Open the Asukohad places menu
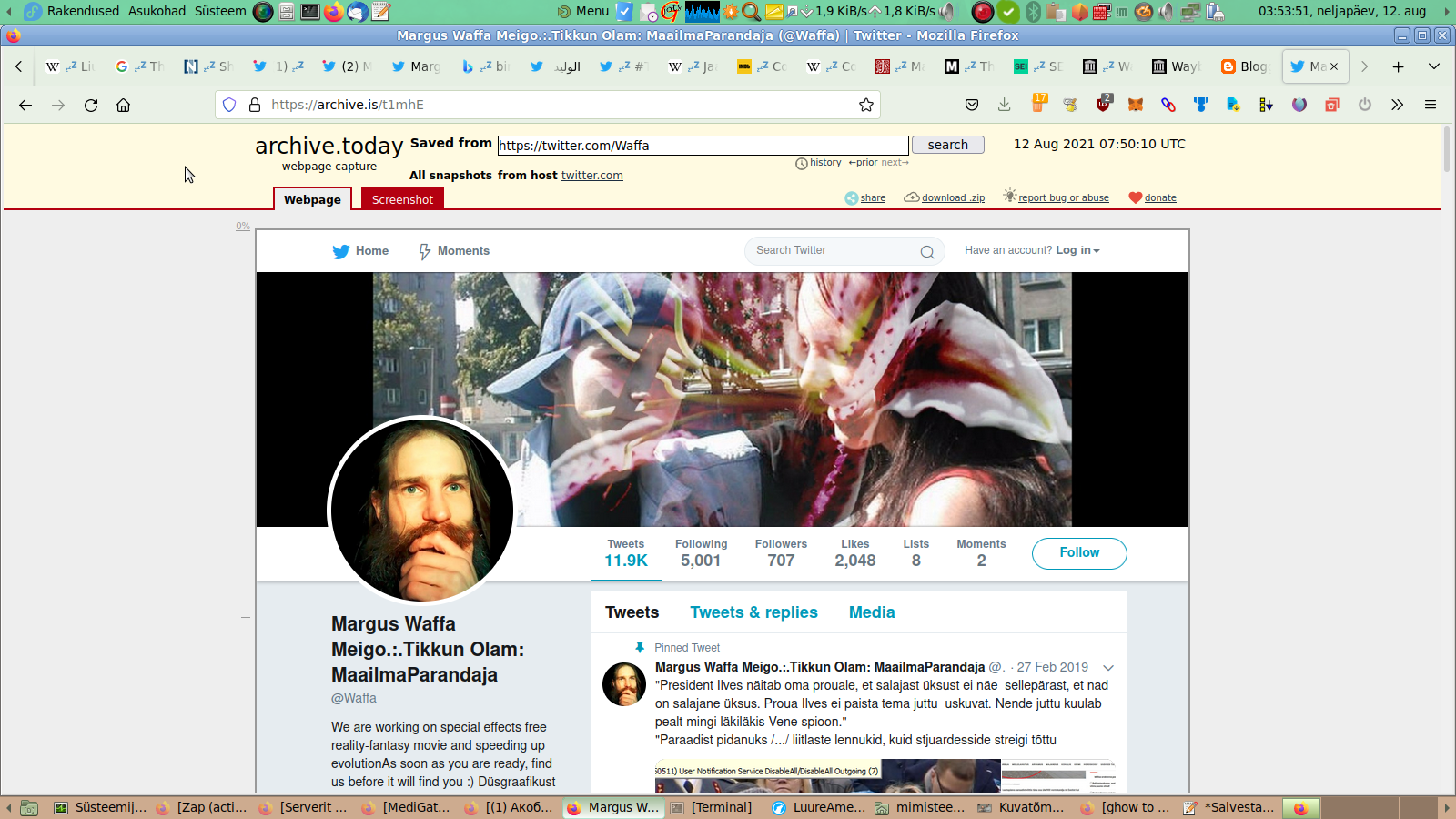The width and height of the screenshot is (1456, 819). pyautogui.click(x=157, y=11)
